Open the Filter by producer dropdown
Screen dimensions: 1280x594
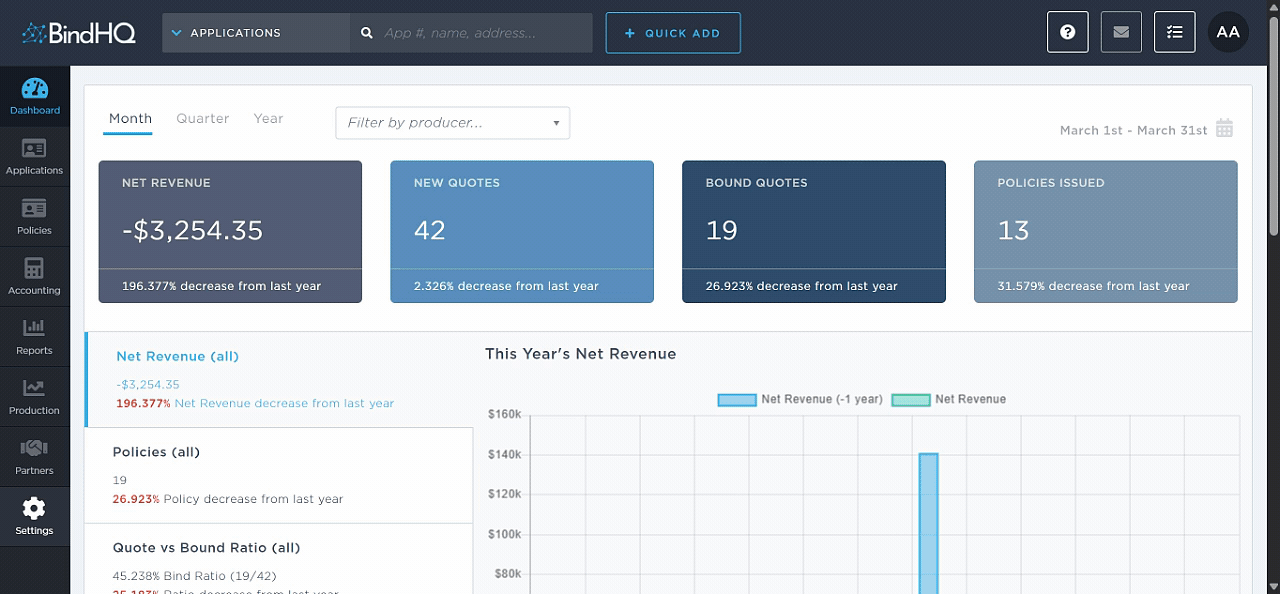tap(452, 123)
